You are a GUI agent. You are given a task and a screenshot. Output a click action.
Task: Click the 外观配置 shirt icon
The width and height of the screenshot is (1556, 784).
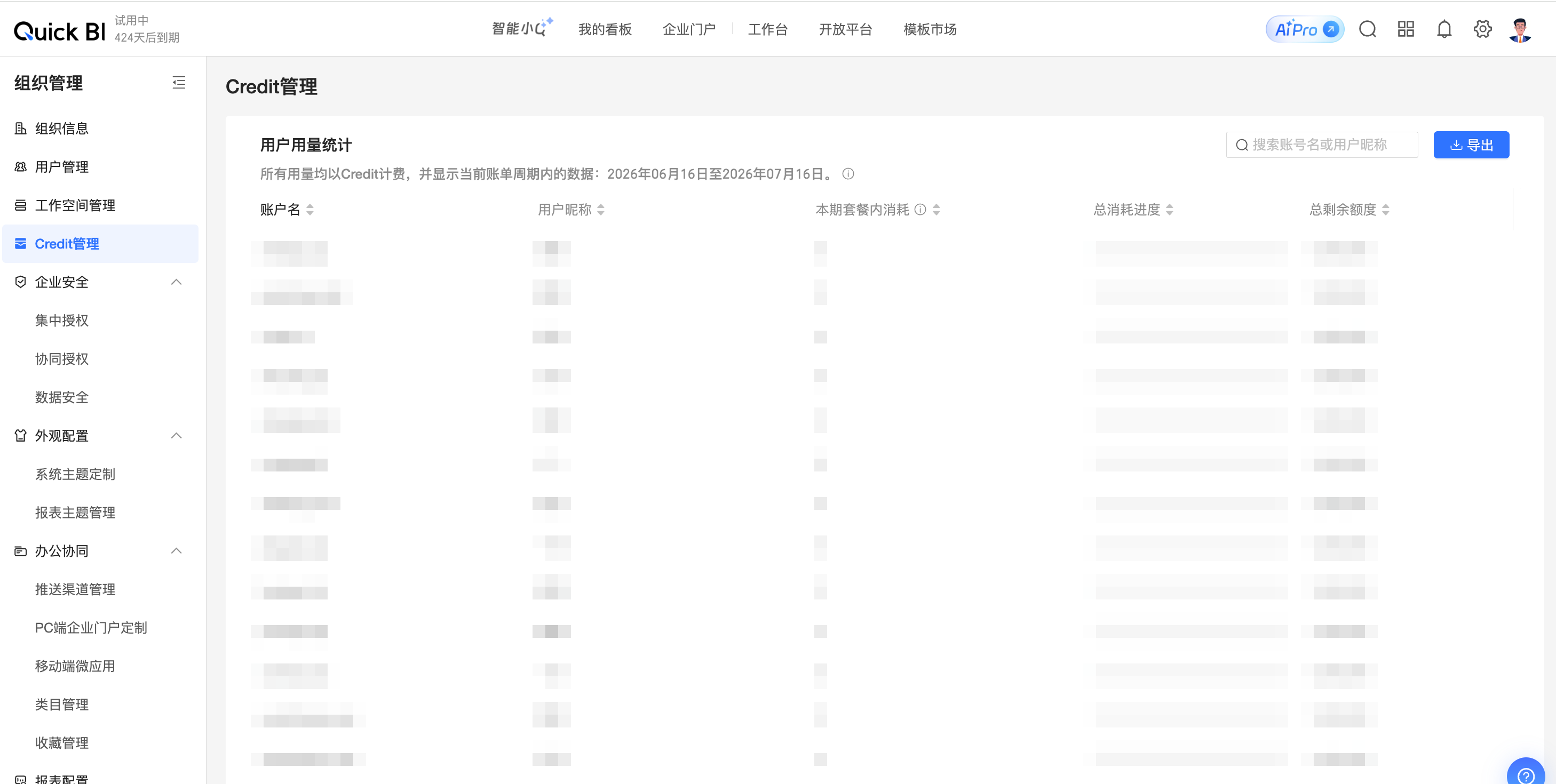tap(20, 435)
